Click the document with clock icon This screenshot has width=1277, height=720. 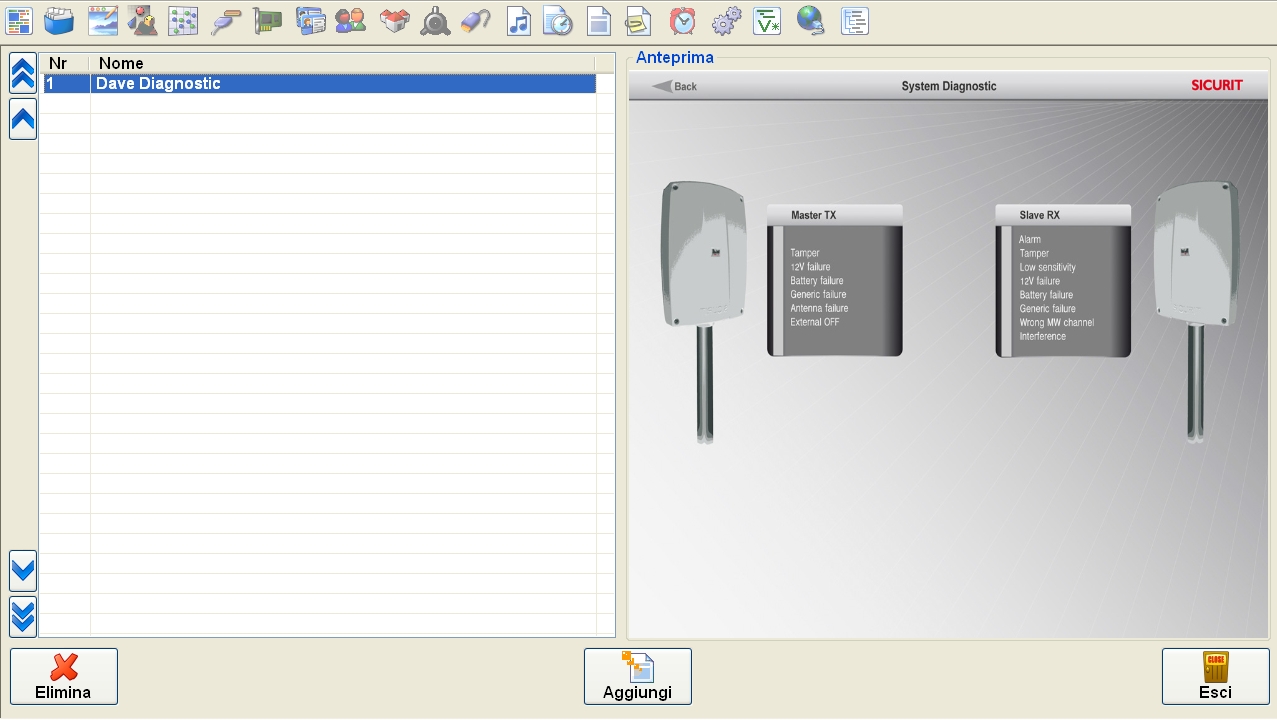(557, 21)
